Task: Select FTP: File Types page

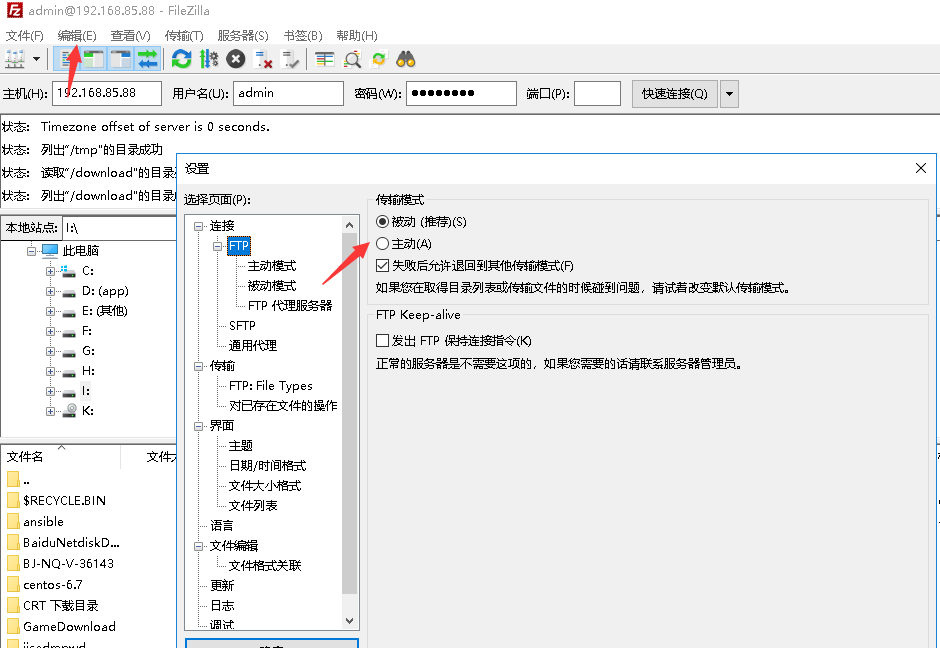Action: [x=270, y=385]
